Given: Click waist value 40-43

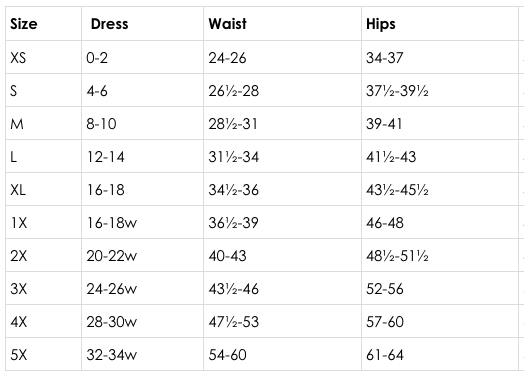Looking at the screenshot, I should (227, 256).
